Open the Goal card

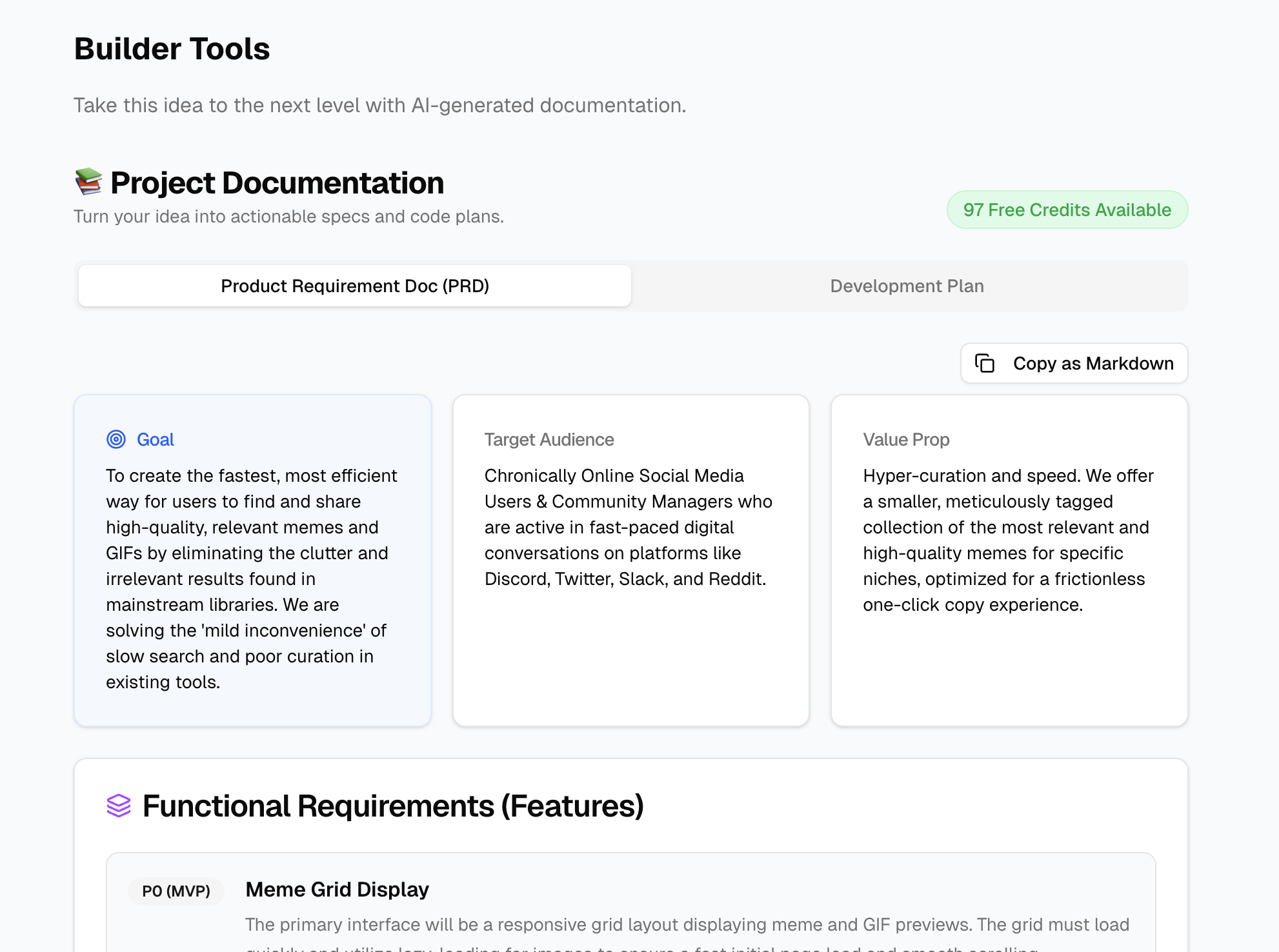pyautogui.click(x=252, y=561)
